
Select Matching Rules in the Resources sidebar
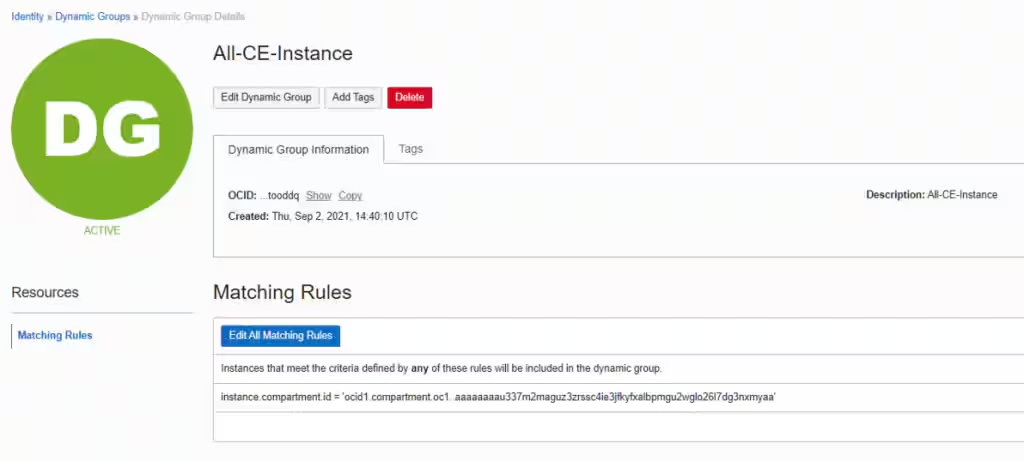(55, 335)
